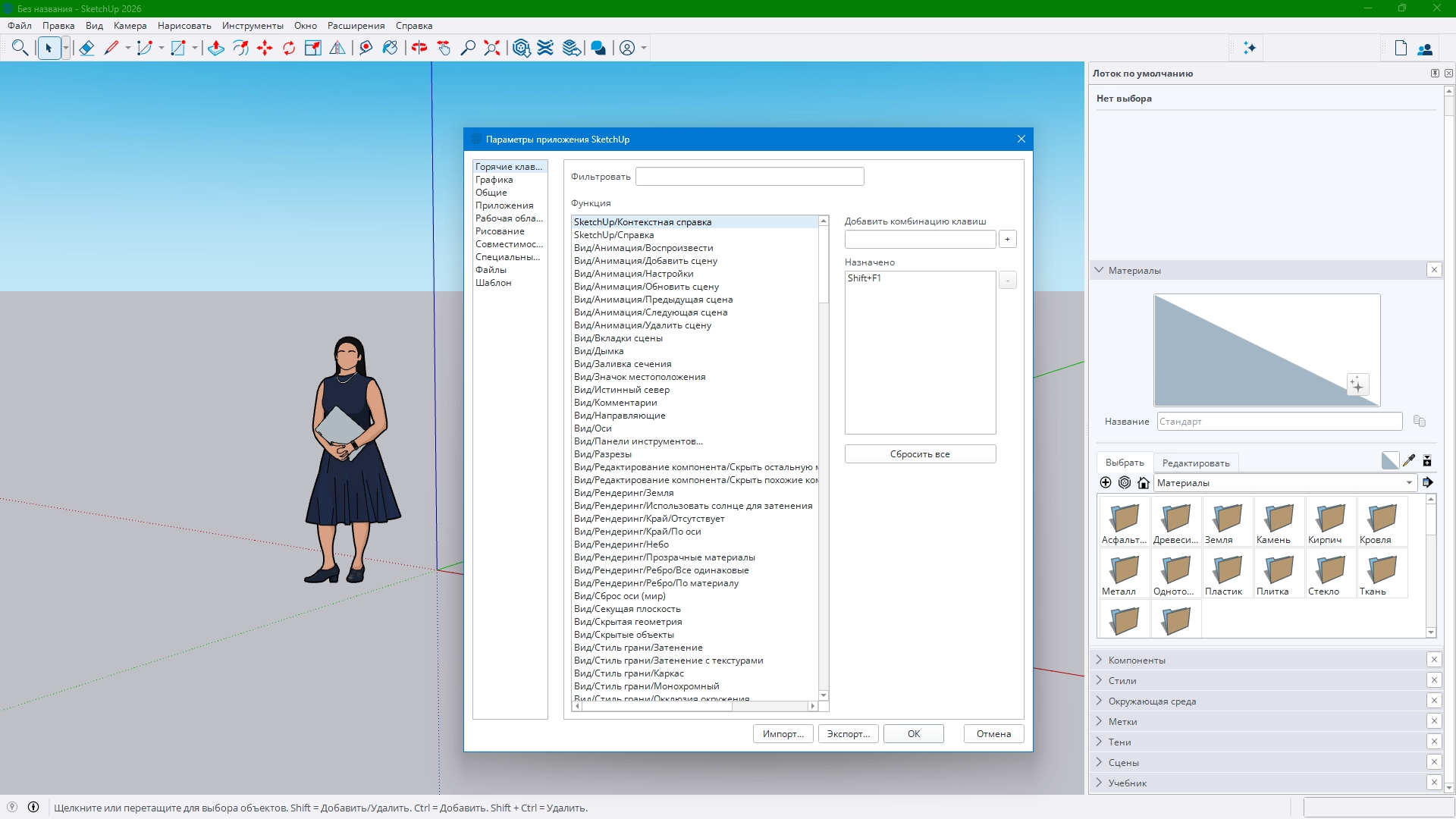Open the Камера menu
1456x819 pixels.
tap(130, 25)
